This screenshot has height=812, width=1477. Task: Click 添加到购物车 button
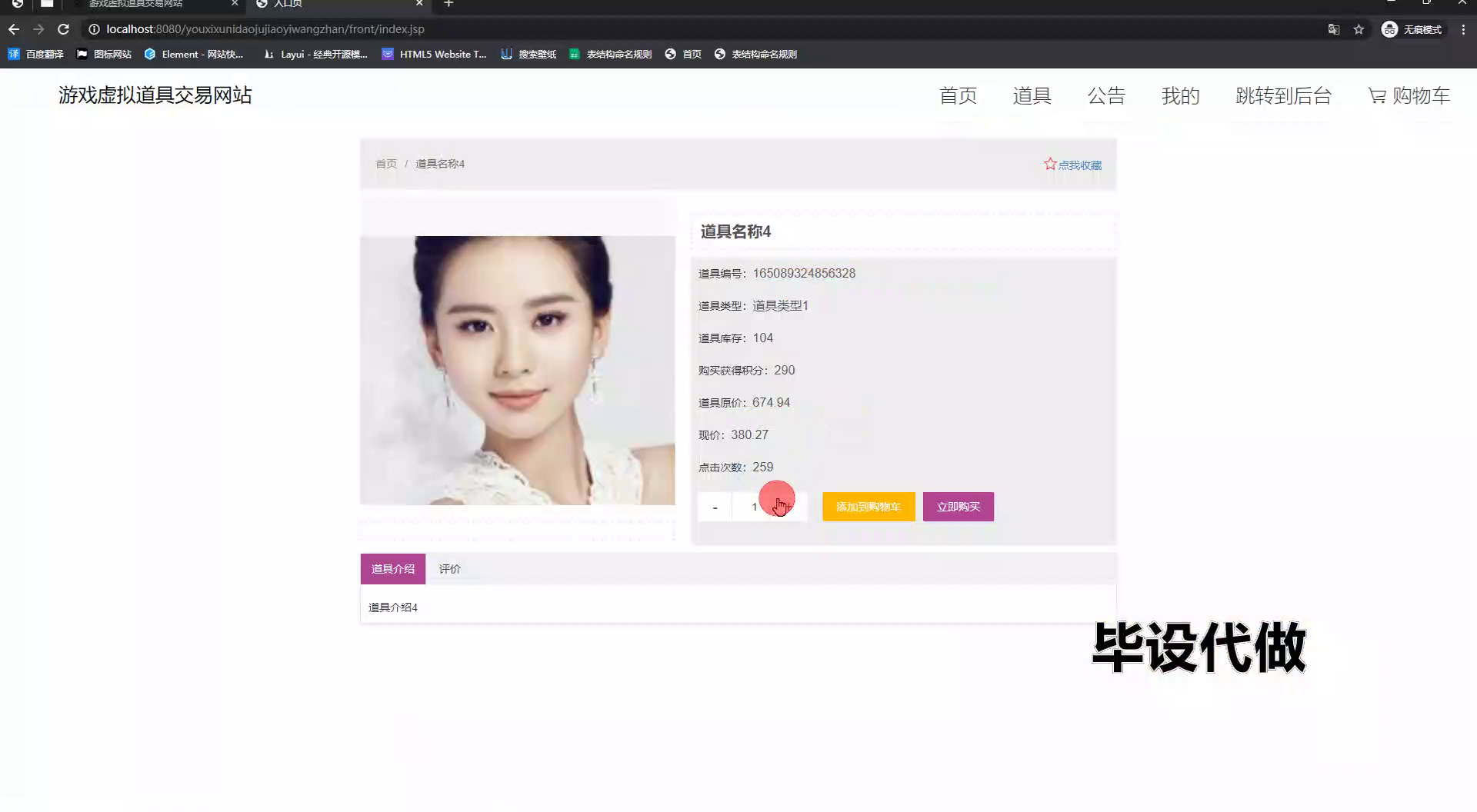coord(869,507)
